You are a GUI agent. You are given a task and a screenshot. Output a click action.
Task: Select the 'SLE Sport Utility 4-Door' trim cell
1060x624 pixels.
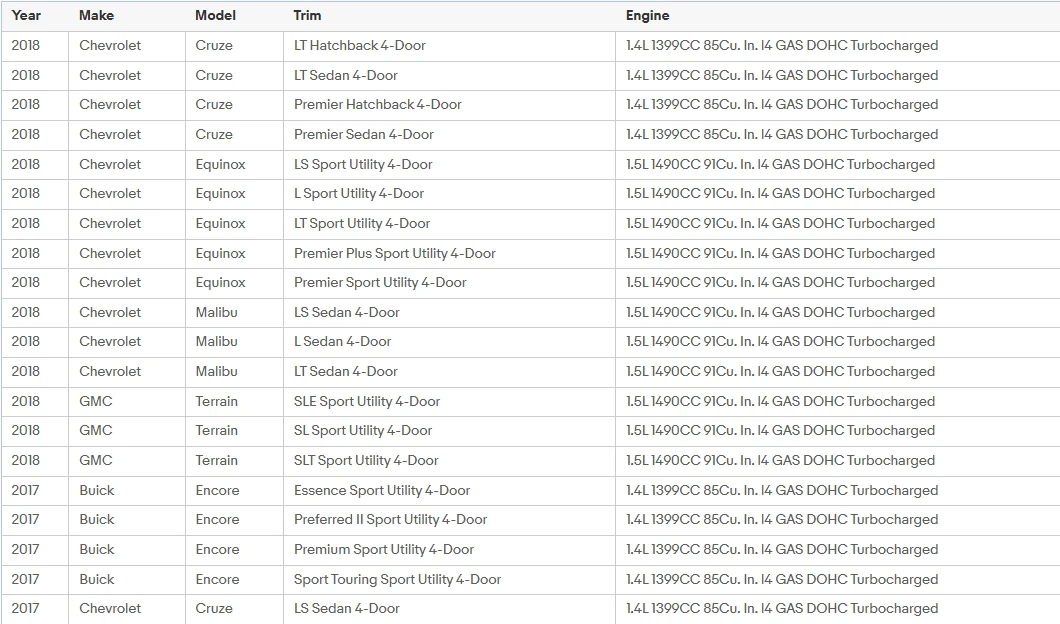coord(367,402)
